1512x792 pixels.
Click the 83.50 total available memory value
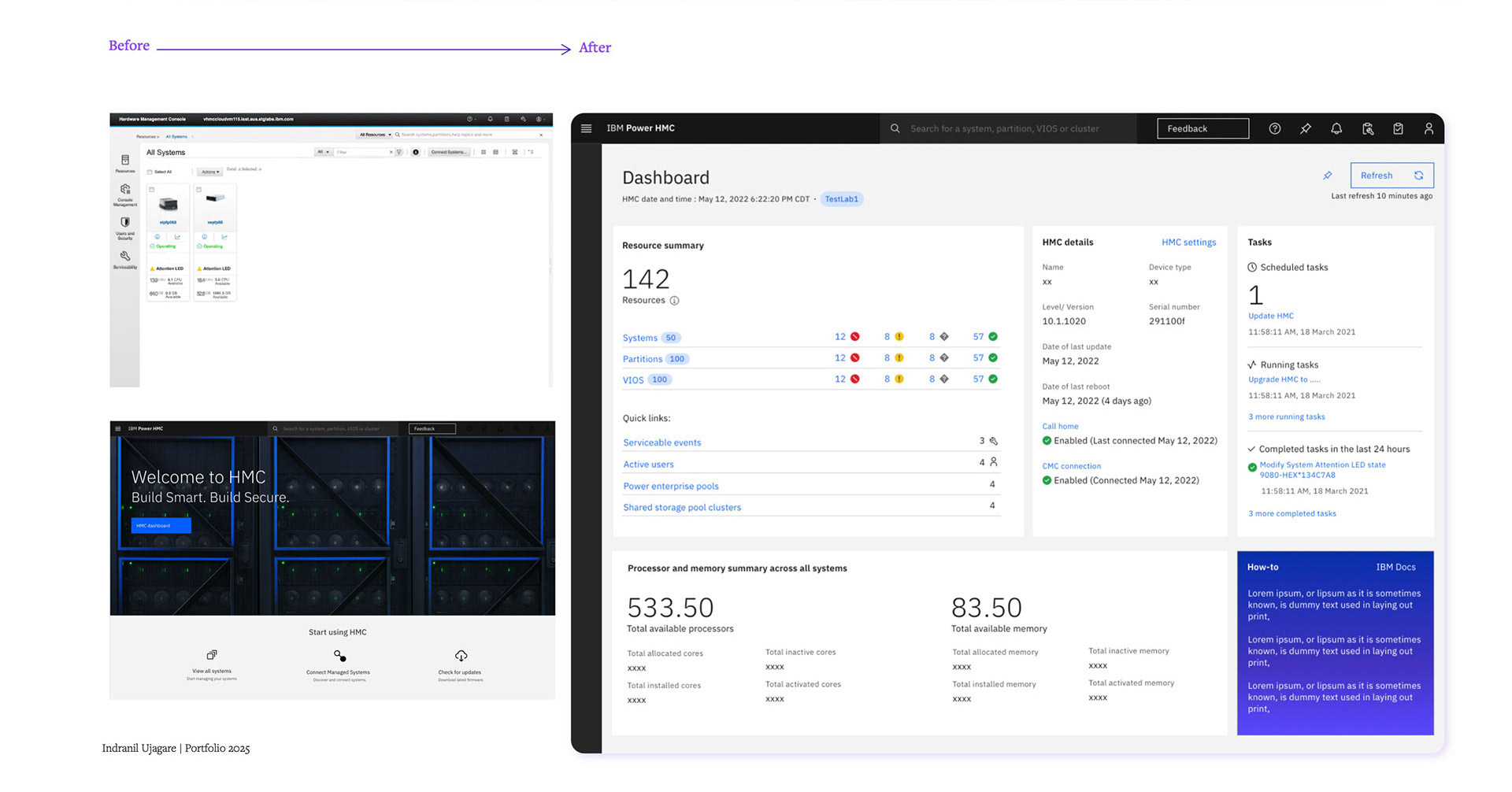[x=986, y=608]
